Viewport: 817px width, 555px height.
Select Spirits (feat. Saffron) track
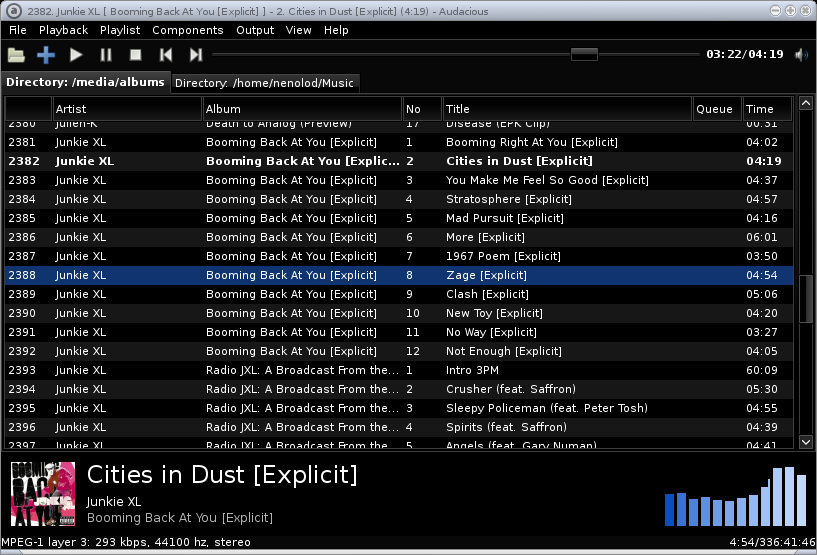(399, 427)
